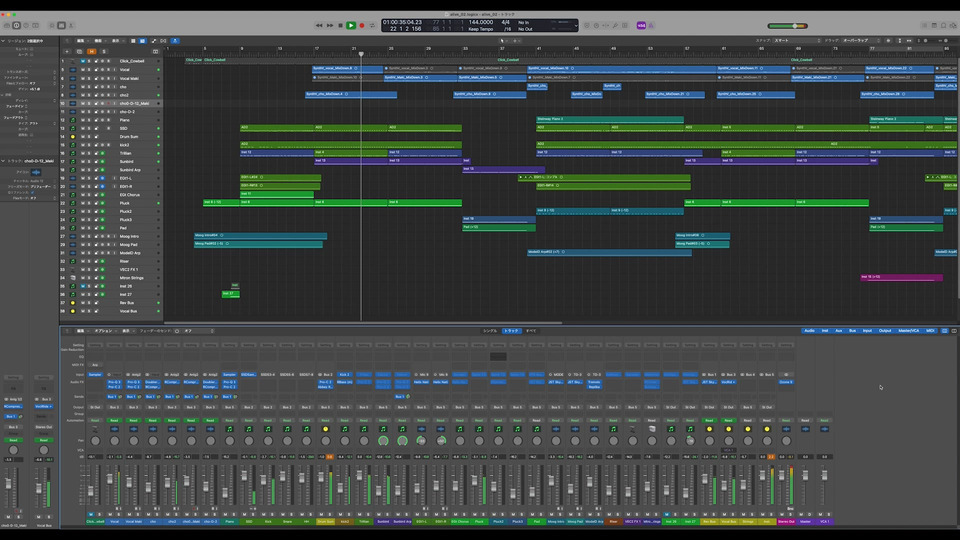Expand the Track inspector disclosure triangle
Screen dimensions: 960x540
[4, 160]
